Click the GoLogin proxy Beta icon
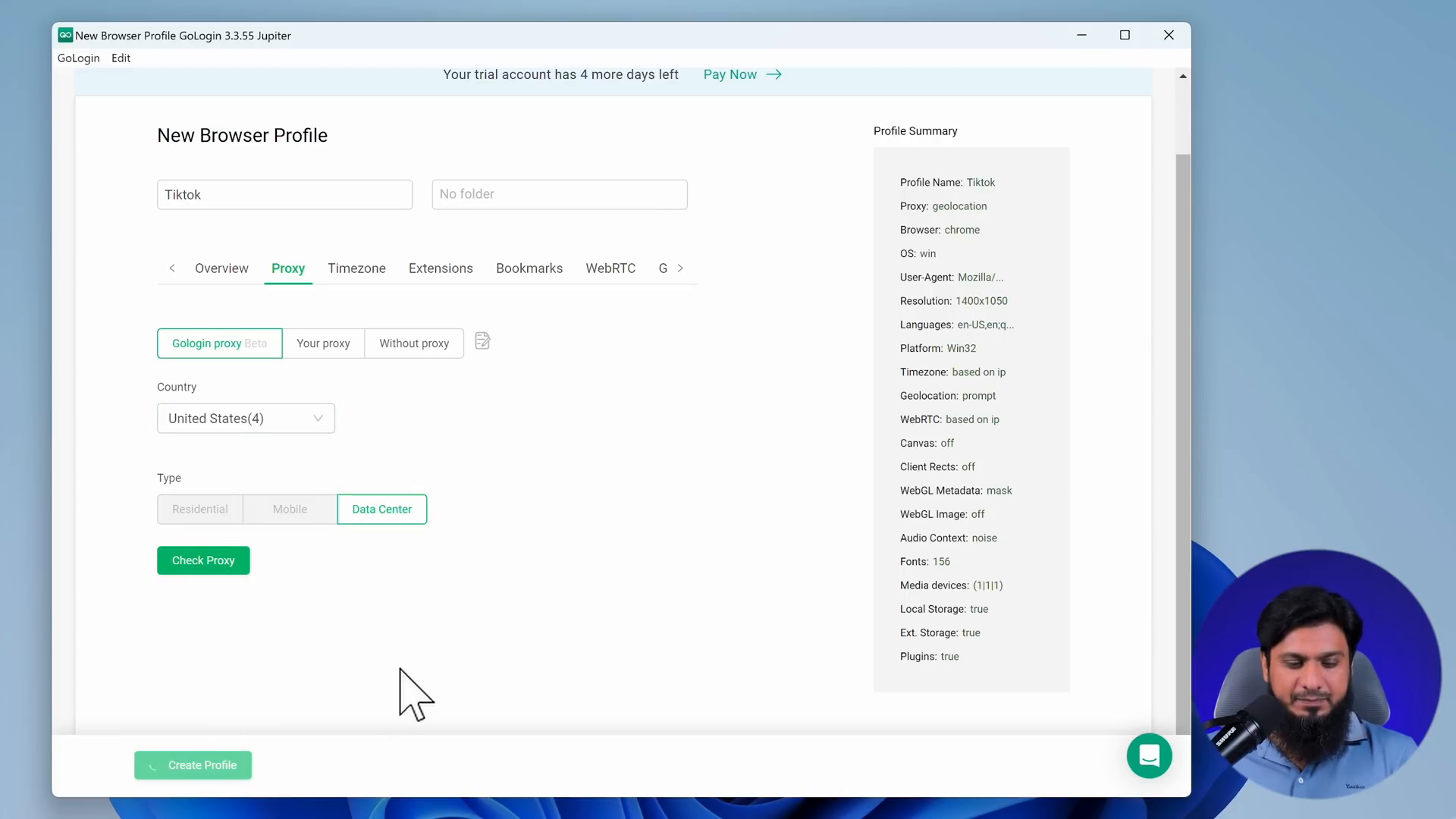 pos(218,342)
